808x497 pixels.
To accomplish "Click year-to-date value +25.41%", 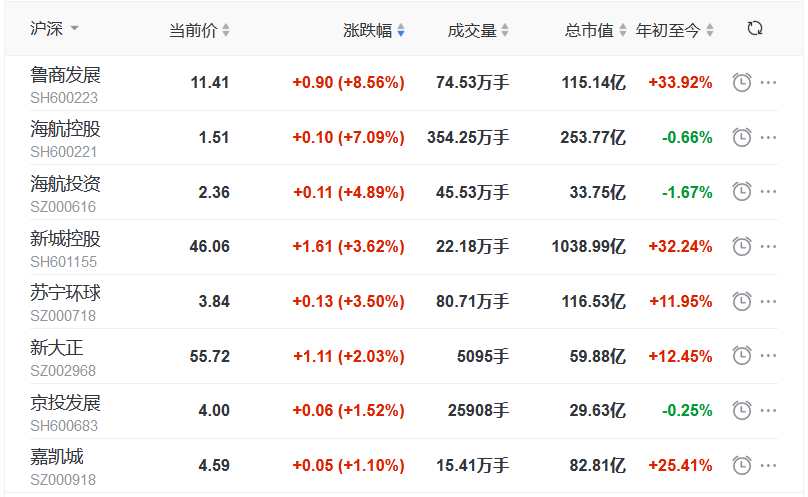I will (x=681, y=466).
